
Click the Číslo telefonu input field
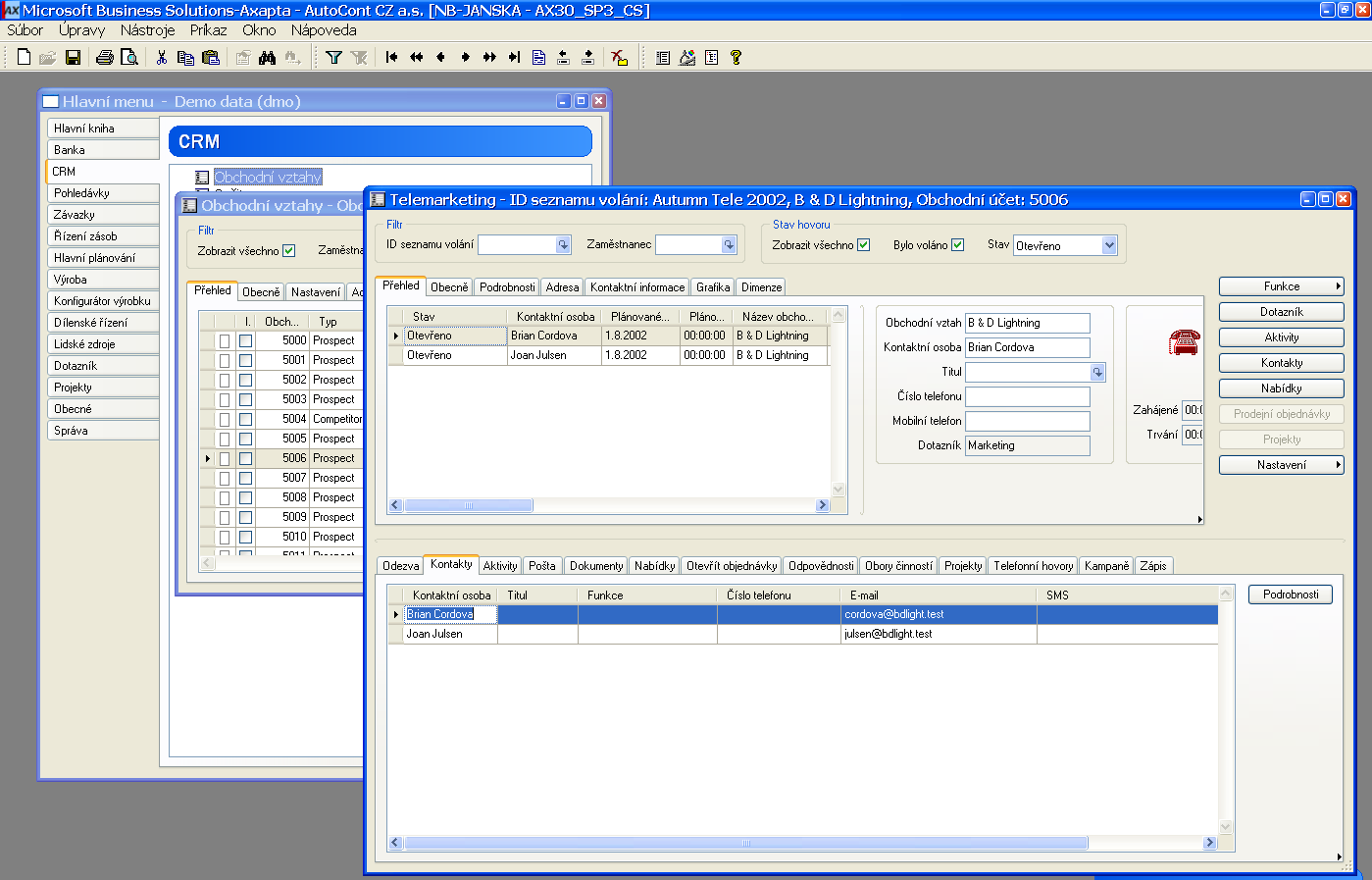tap(1028, 396)
